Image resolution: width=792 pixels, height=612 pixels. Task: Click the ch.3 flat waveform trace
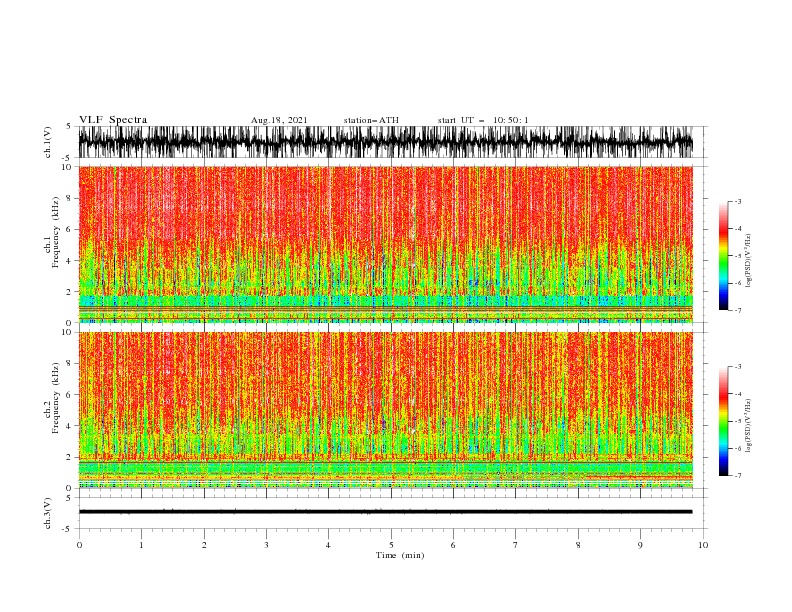386,512
